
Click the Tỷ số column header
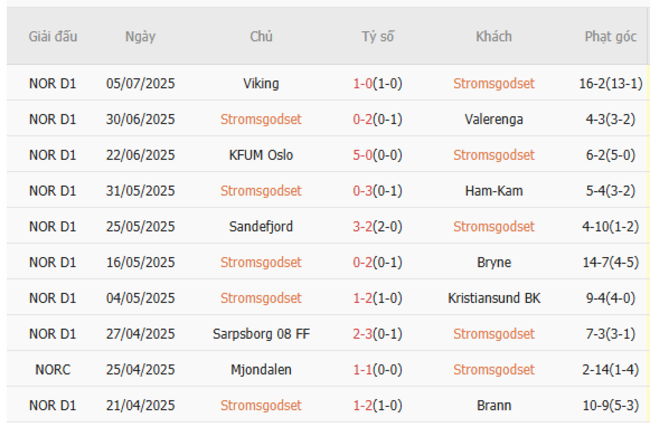[378, 37]
